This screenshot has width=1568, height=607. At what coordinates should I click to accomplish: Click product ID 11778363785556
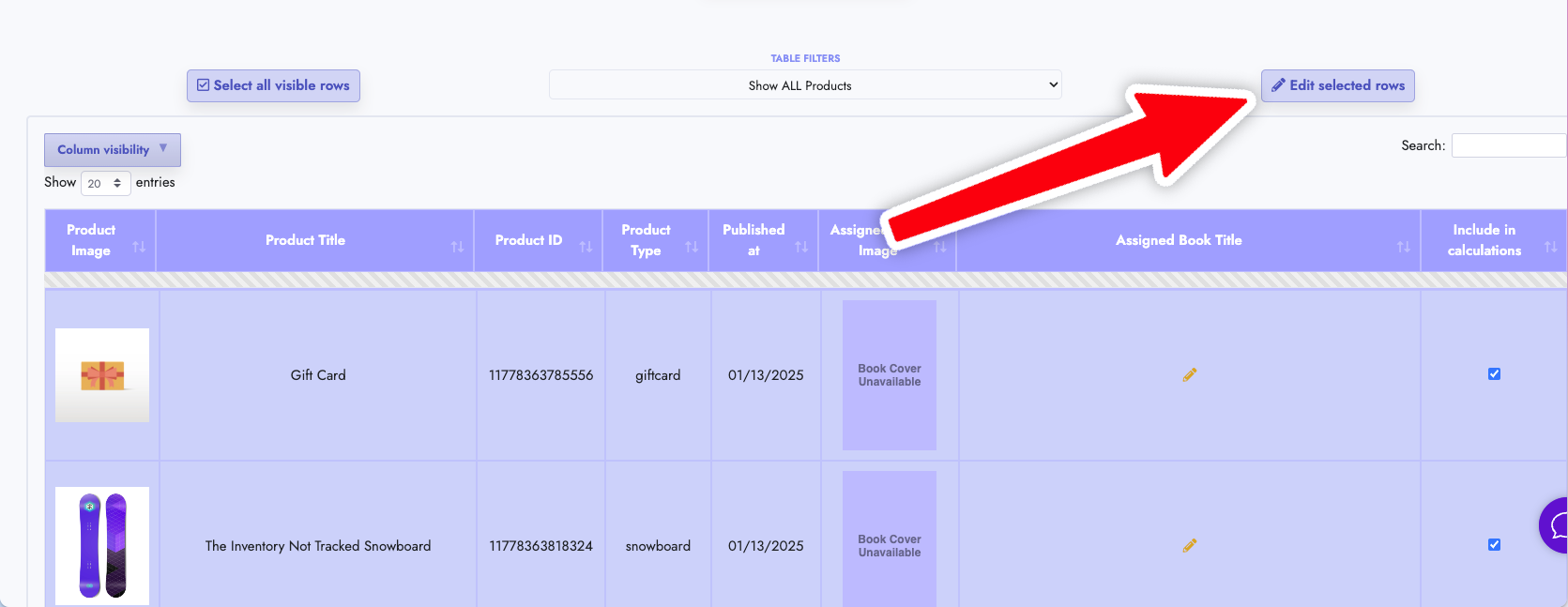click(540, 375)
